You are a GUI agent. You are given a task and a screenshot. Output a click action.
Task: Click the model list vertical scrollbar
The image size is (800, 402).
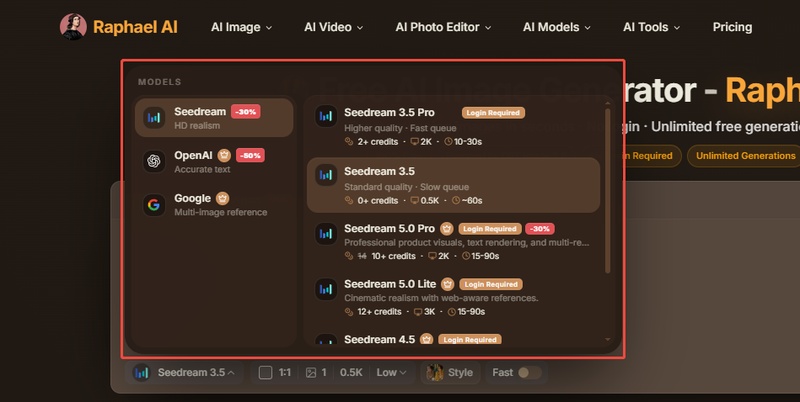[x=607, y=191]
